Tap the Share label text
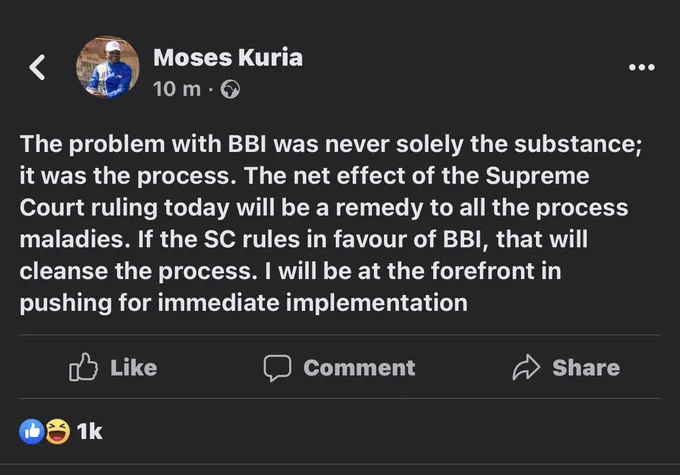The height and width of the screenshot is (475, 680). point(586,368)
